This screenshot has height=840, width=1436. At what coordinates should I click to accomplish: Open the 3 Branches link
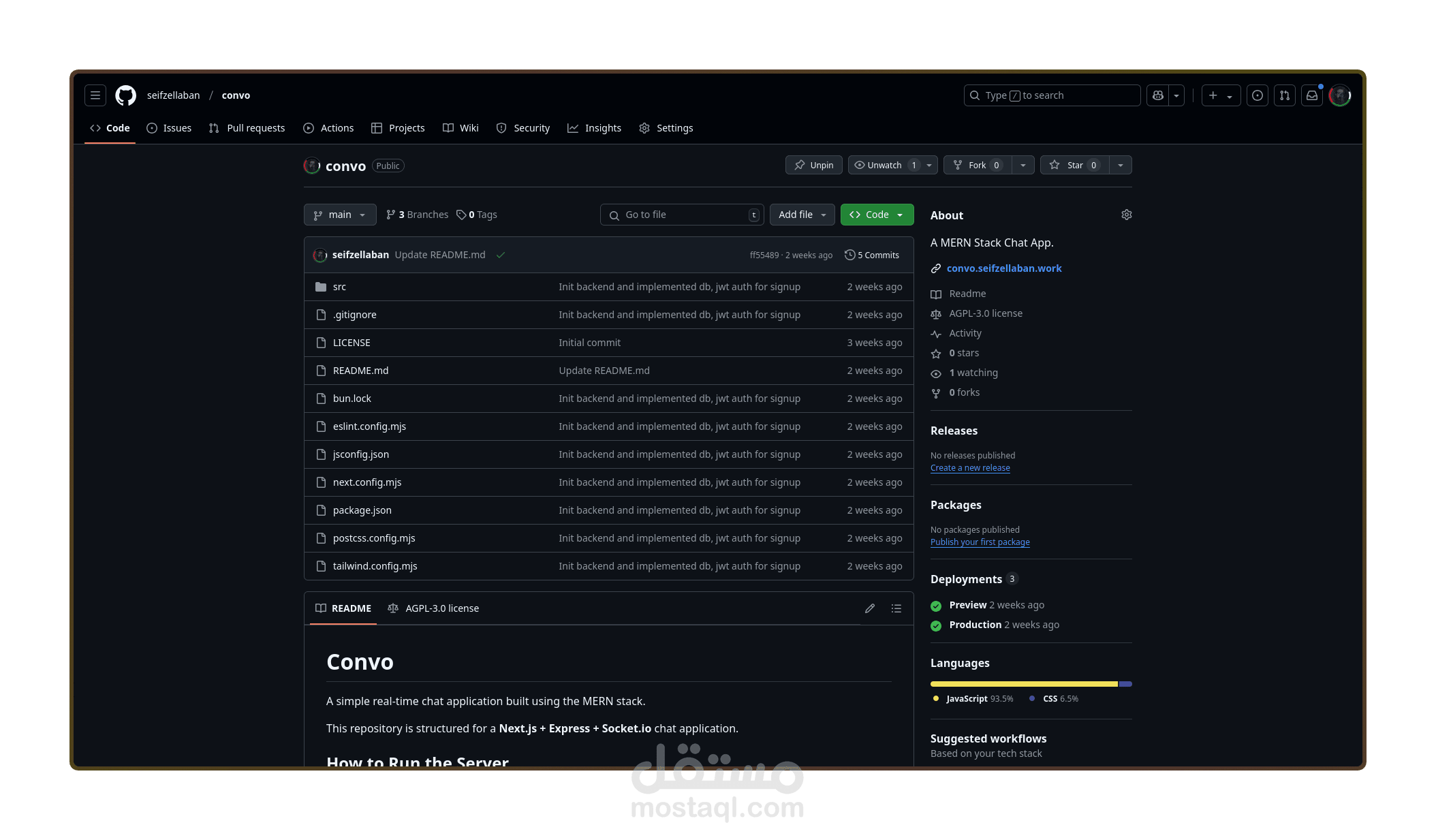click(x=417, y=215)
